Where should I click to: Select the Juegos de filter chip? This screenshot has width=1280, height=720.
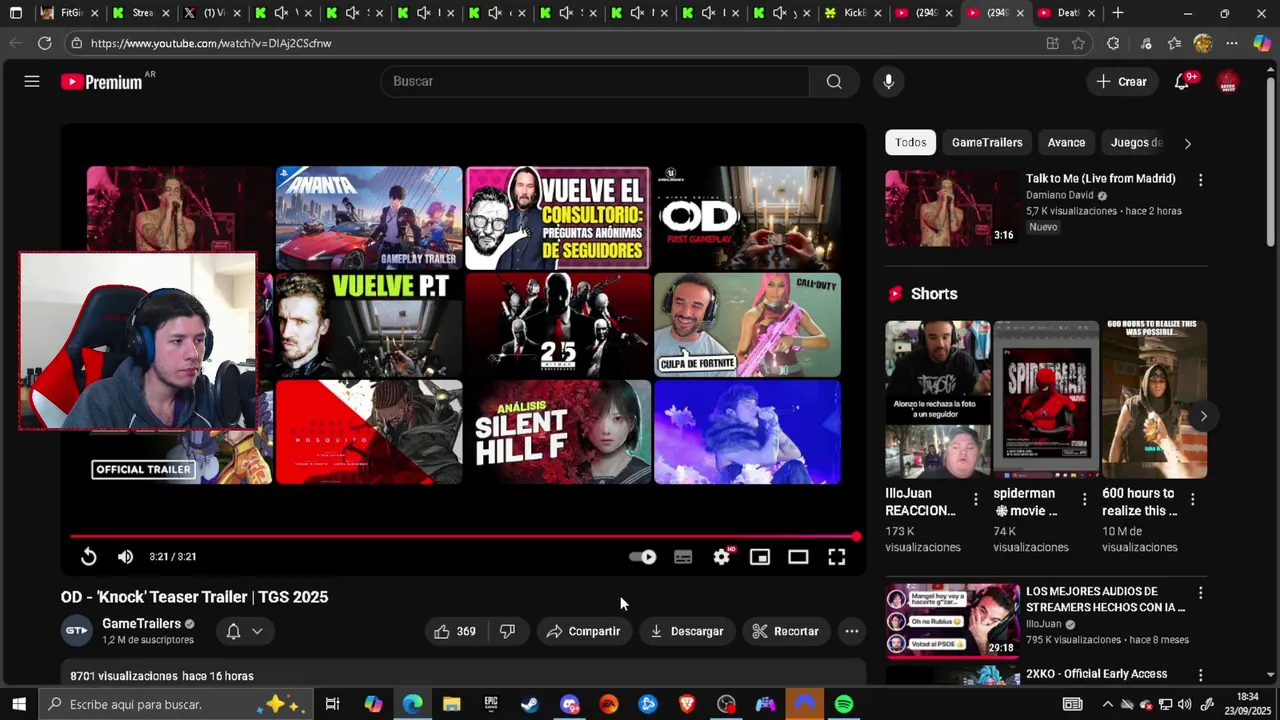(x=1137, y=142)
